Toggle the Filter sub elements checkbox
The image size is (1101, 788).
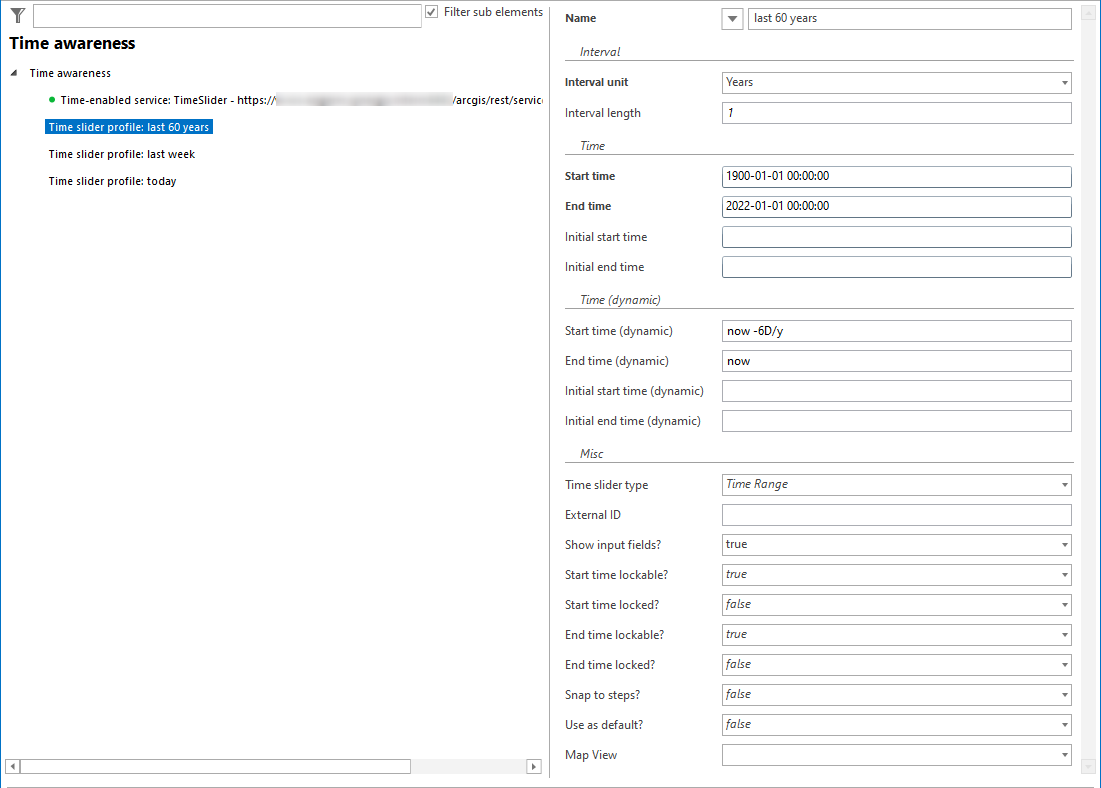click(430, 11)
